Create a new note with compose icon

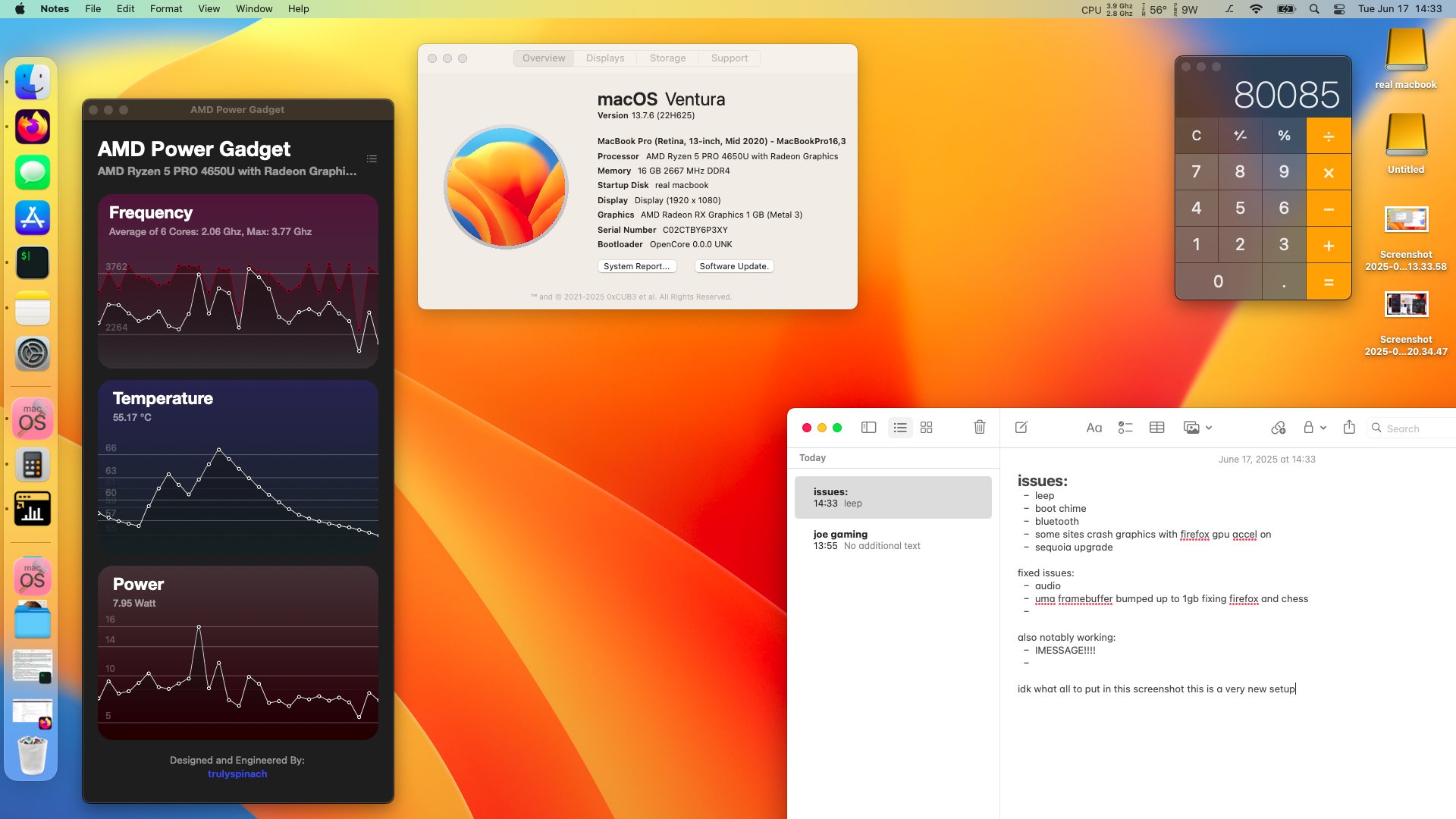pyautogui.click(x=1021, y=428)
